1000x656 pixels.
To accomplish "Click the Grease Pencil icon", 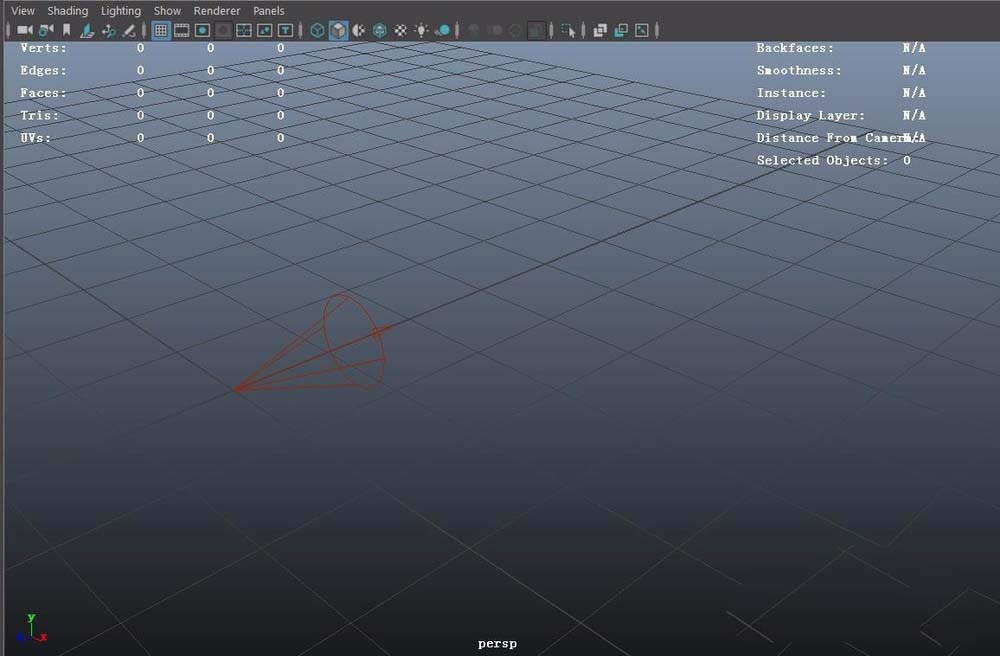I will (x=128, y=30).
